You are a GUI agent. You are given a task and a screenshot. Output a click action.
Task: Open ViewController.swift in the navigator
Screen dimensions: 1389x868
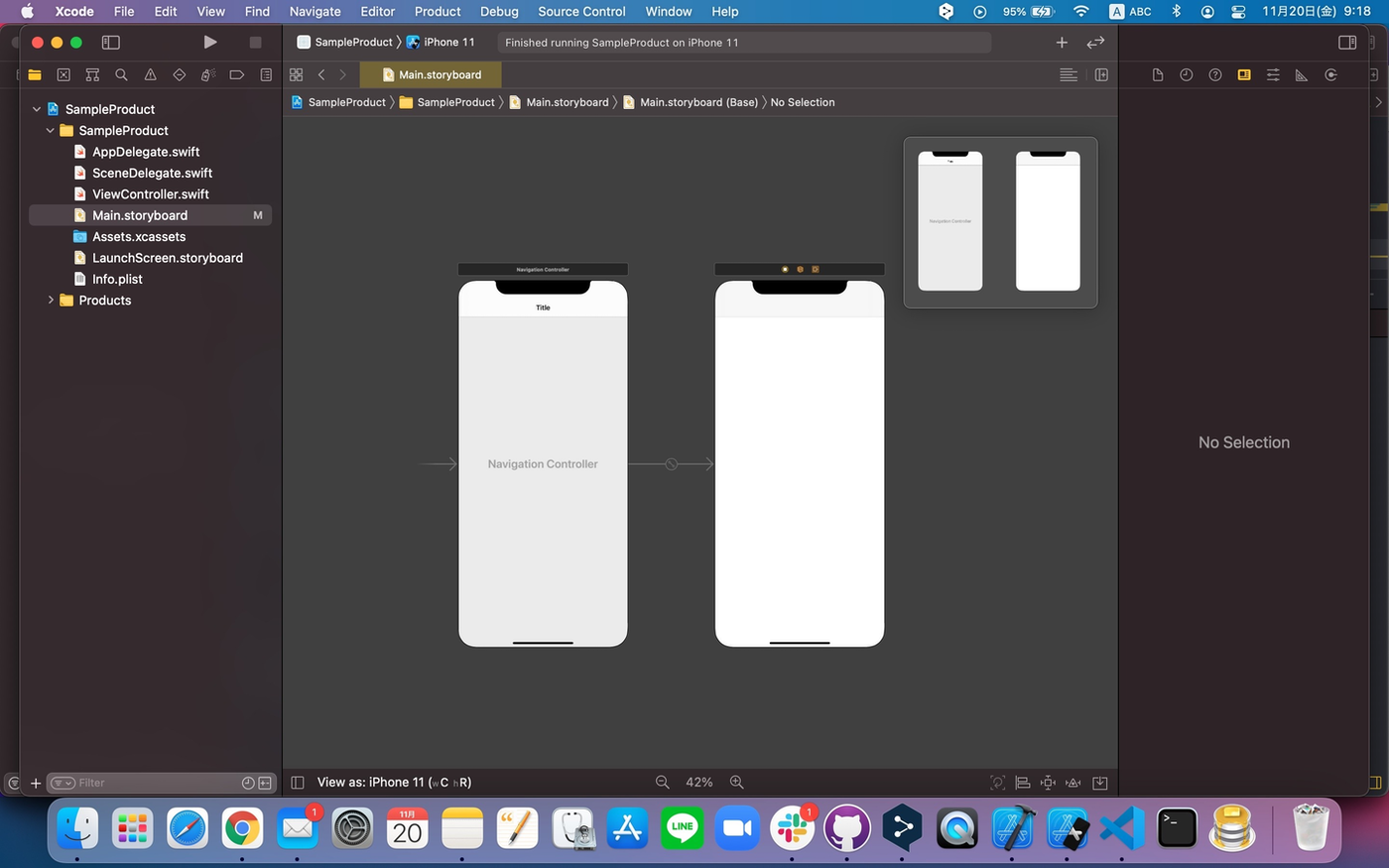[x=150, y=193]
